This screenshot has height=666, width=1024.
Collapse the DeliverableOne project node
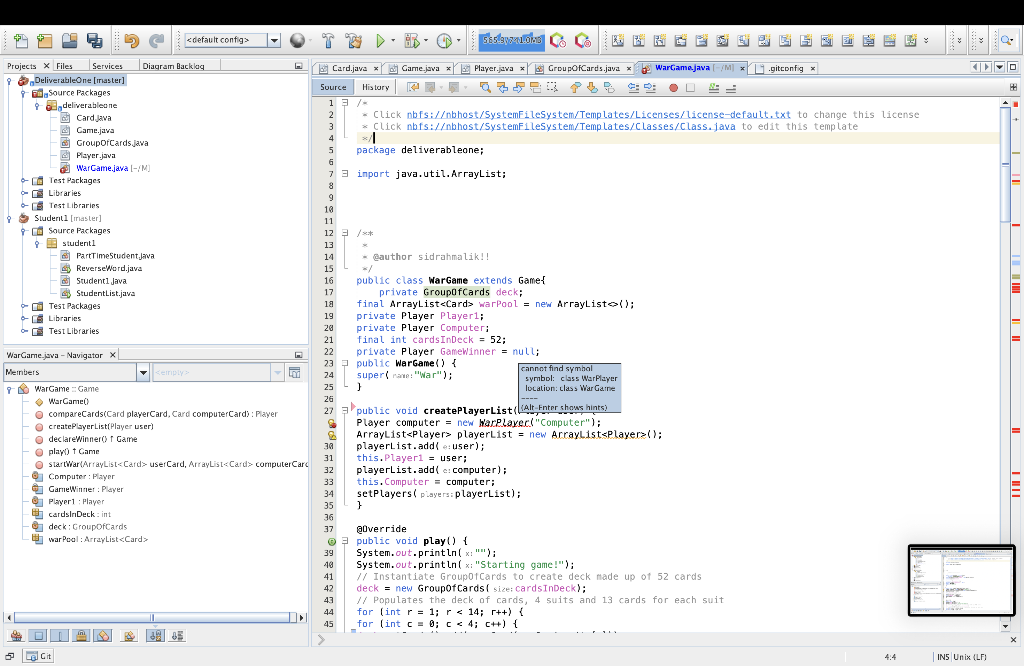click(x=9, y=80)
